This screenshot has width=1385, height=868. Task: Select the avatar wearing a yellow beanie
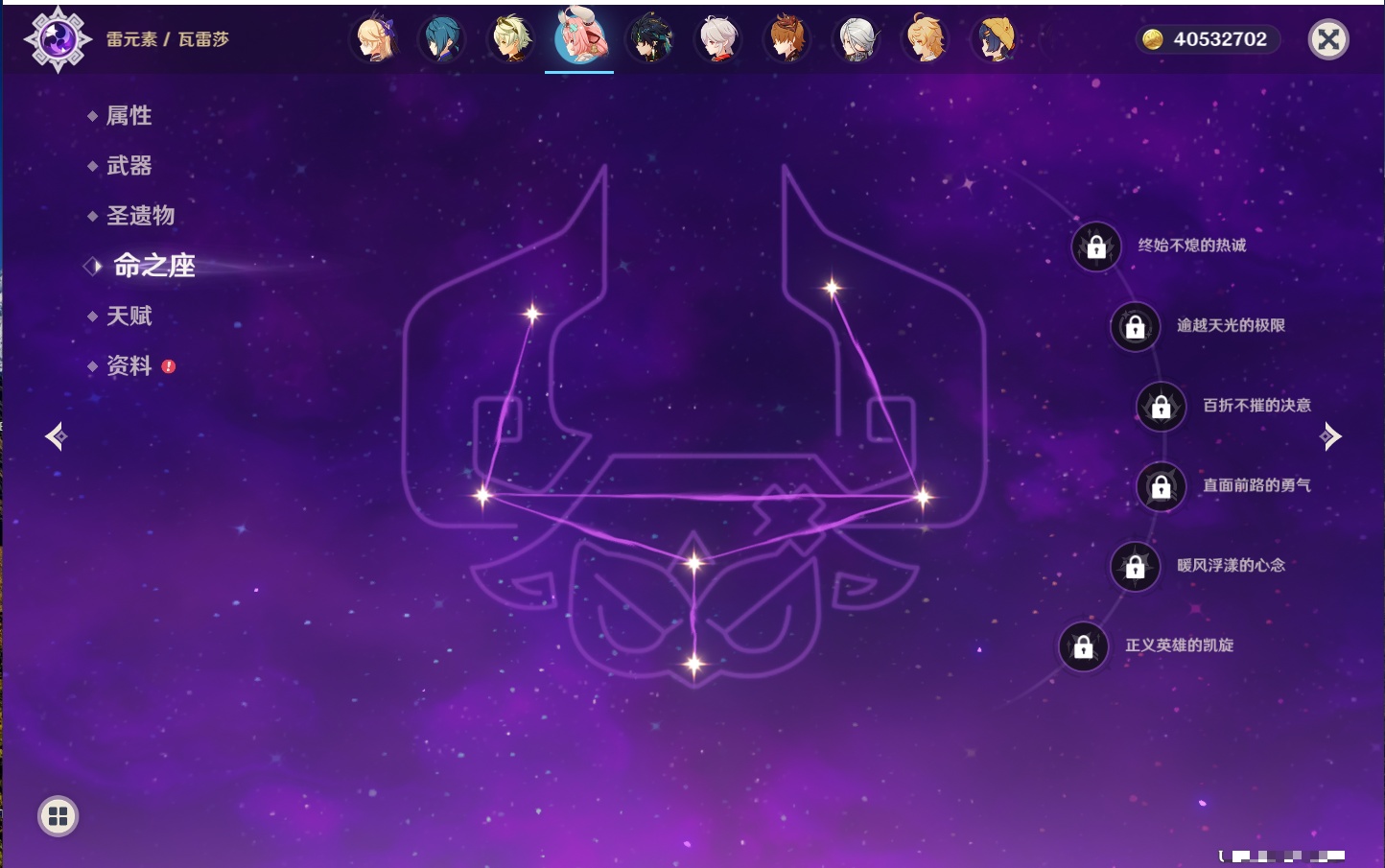(x=995, y=39)
